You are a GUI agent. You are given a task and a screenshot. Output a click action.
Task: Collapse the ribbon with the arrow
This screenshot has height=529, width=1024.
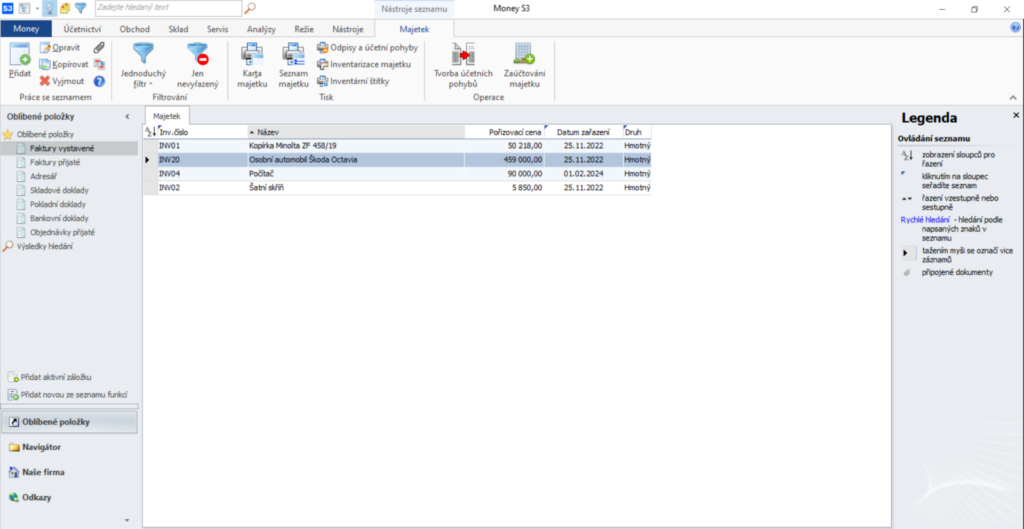[1013, 97]
